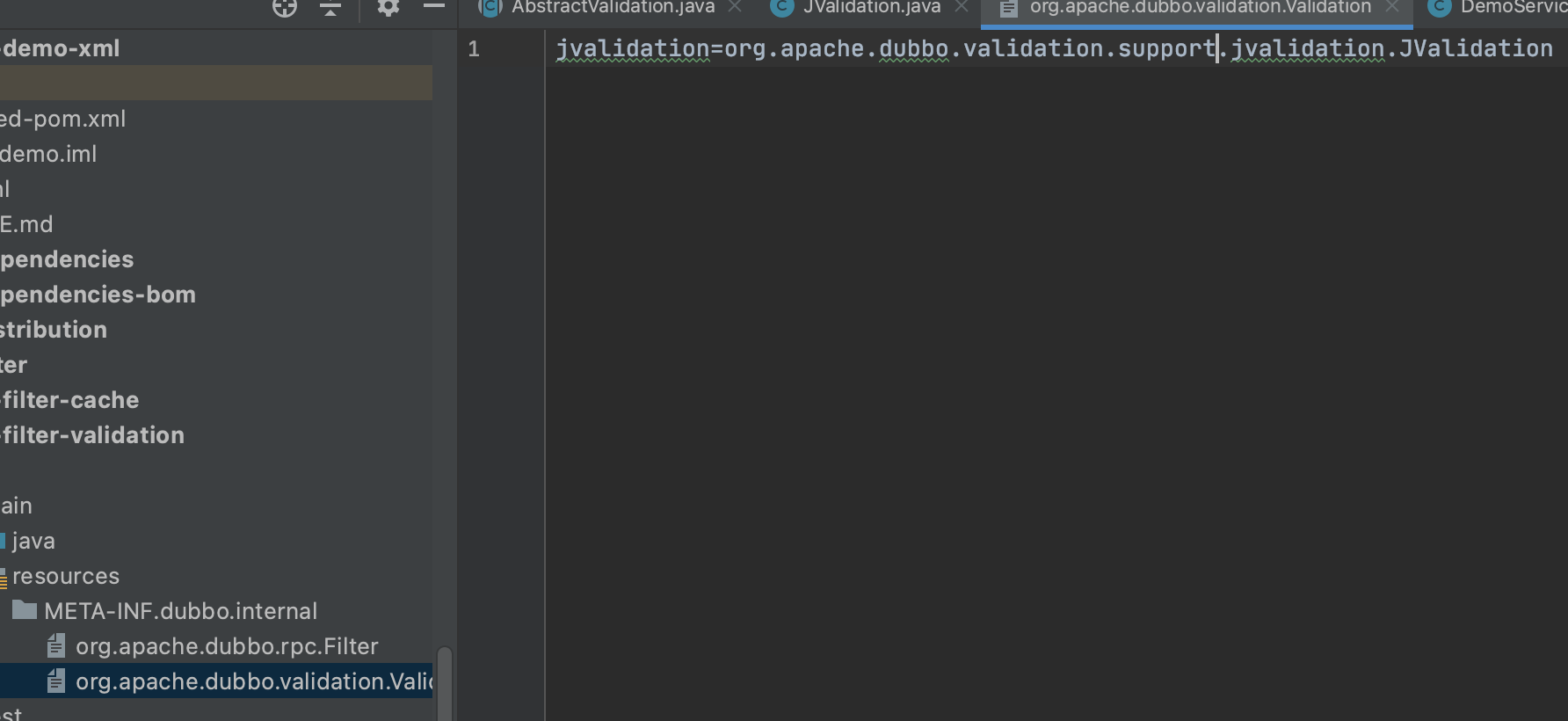Screen dimensions: 1568x721
Task: Hide the project tool window
Action: coord(434,6)
